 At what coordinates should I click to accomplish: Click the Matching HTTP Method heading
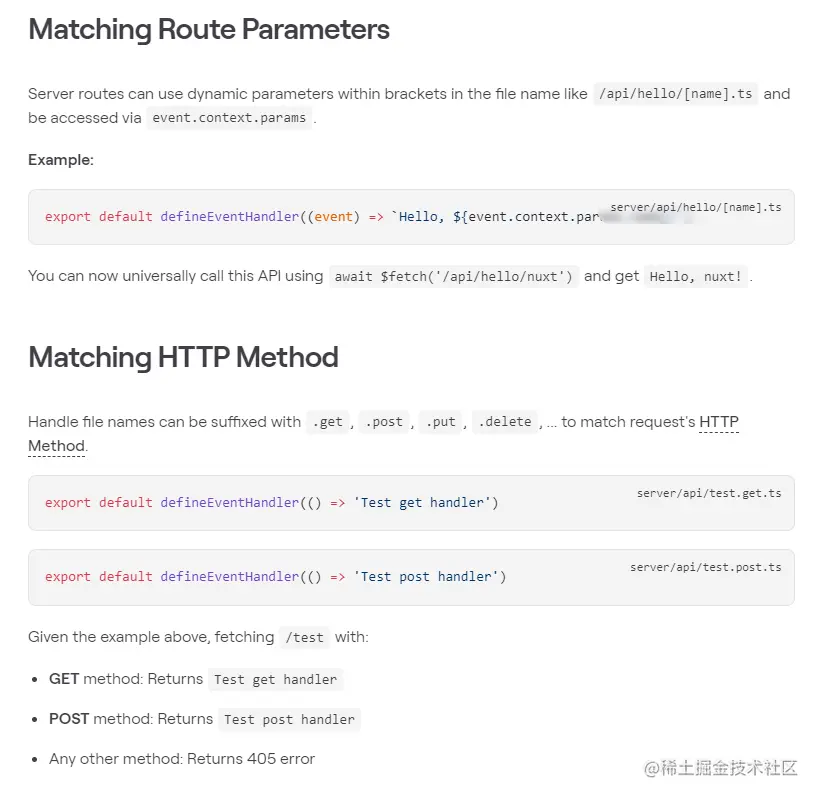(x=183, y=358)
